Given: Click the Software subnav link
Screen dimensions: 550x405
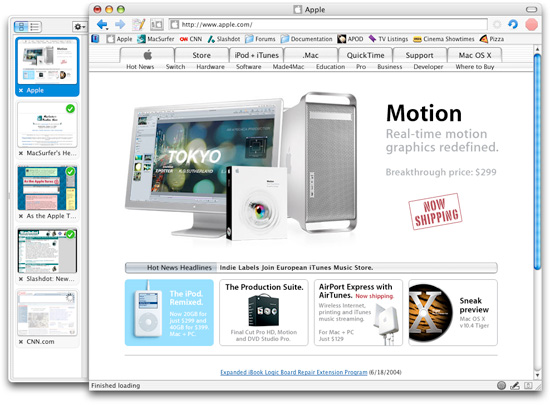Looking at the screenshot, I should click(249, 67).
